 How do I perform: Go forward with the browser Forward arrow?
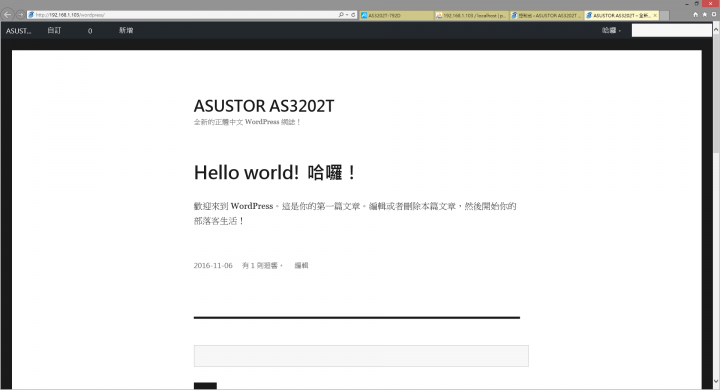(20, 15)
